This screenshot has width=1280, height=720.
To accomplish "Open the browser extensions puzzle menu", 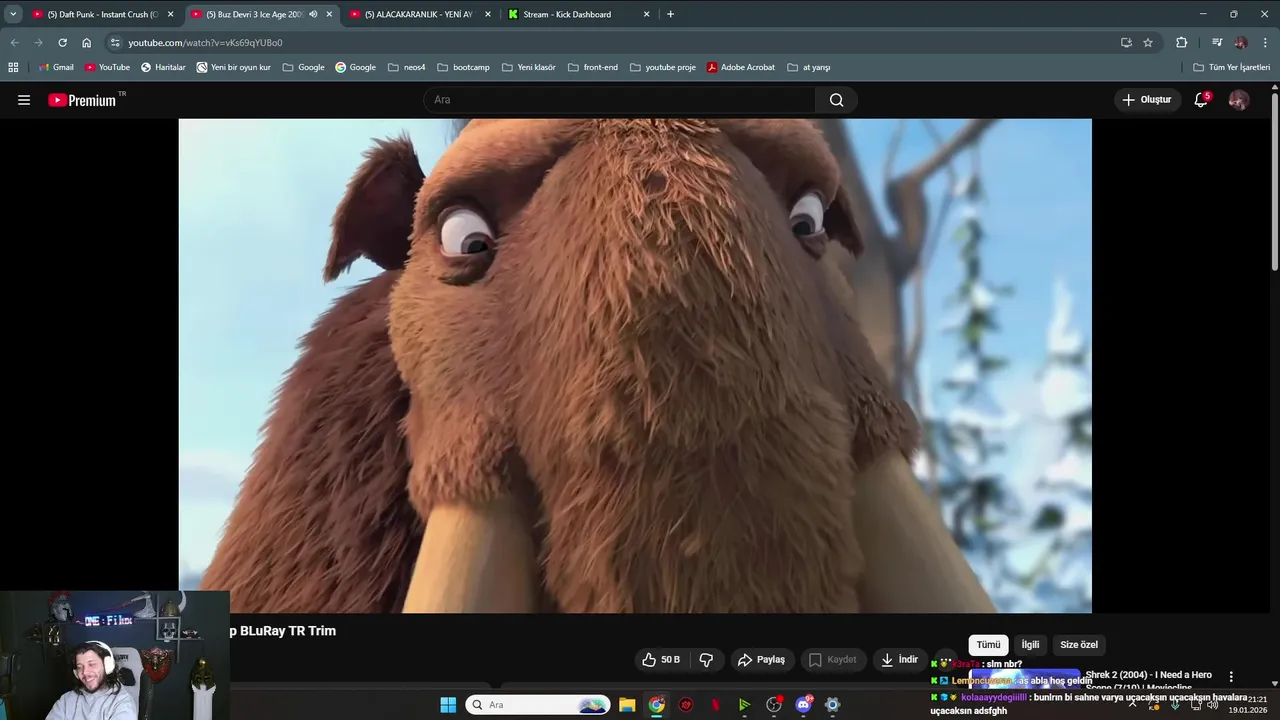I will 1182,43.
